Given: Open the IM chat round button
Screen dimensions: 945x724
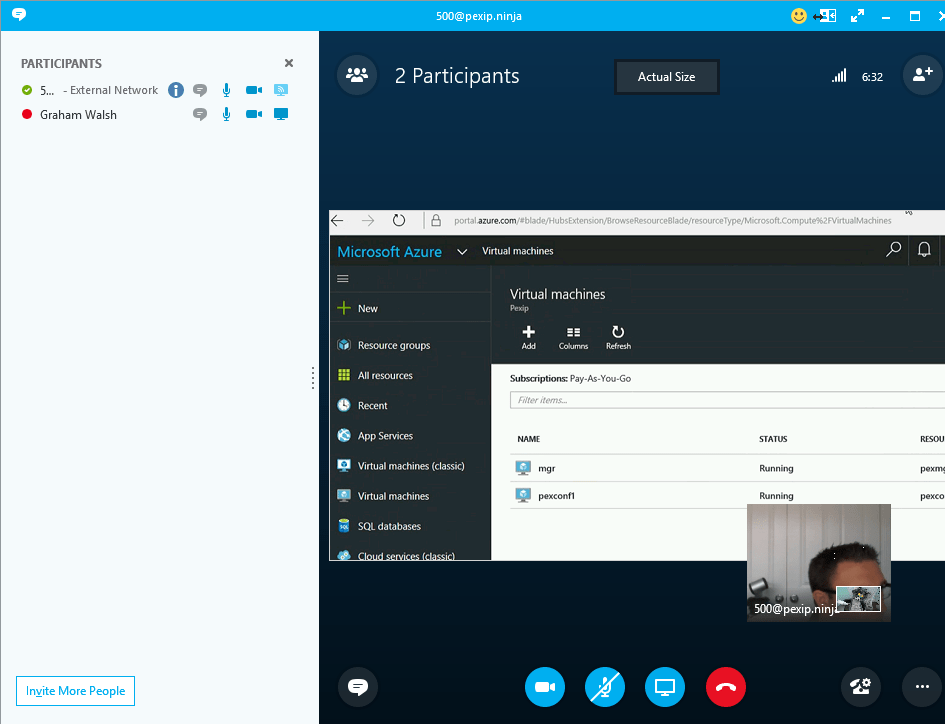Looking at the screenshot, I should pos(358,687).
